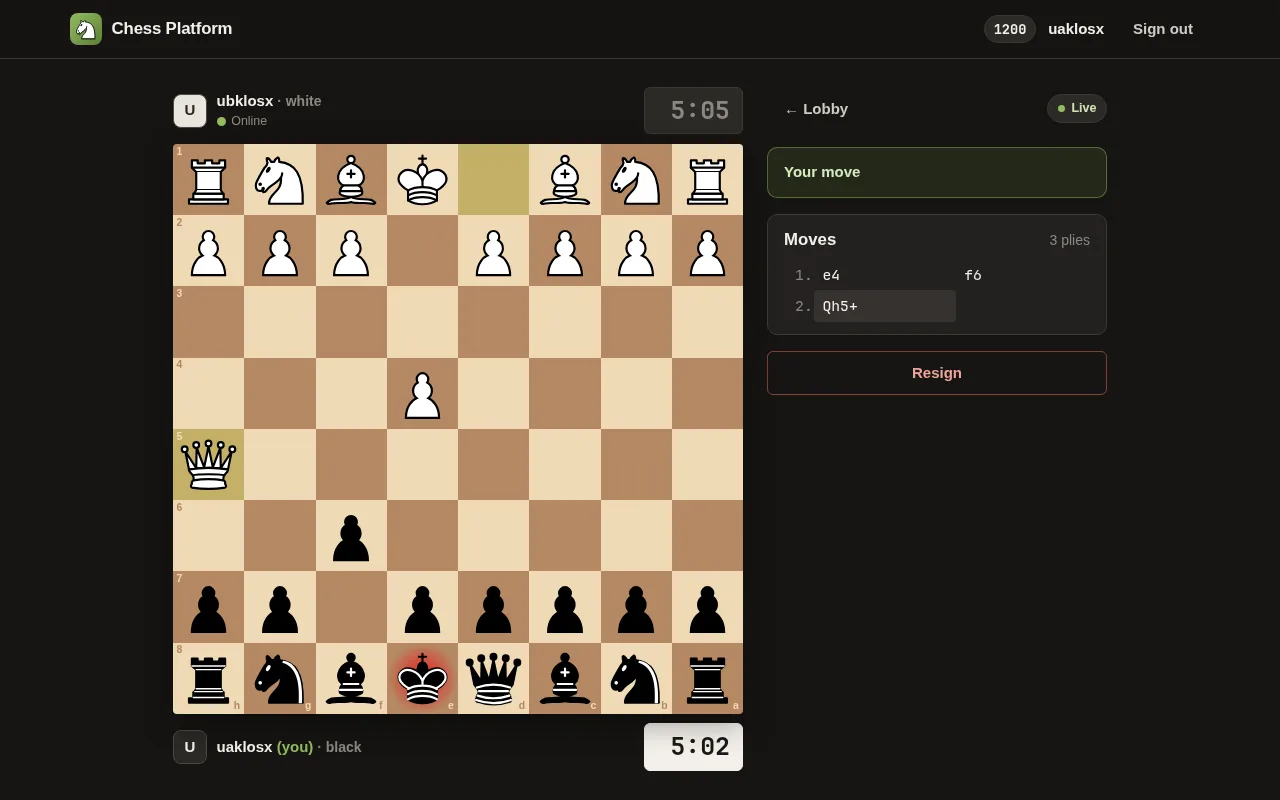Click the white pawn on e4

pos(422,394)
